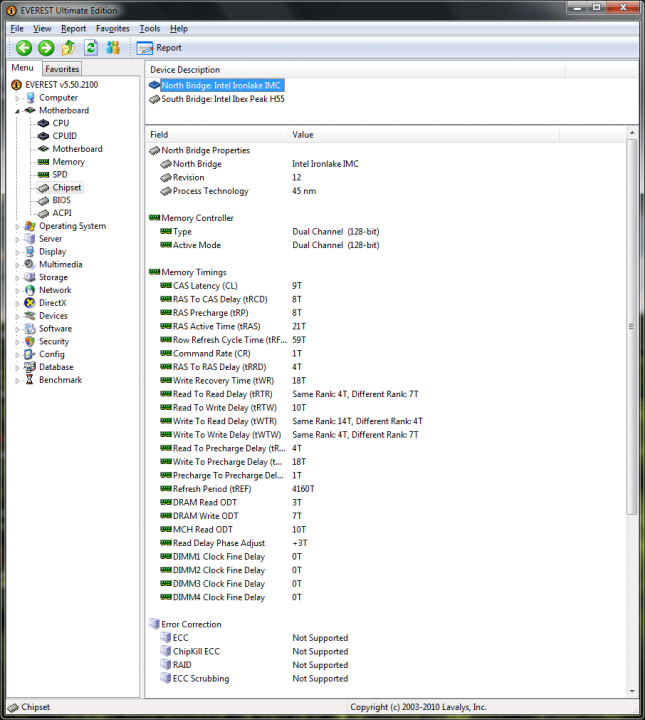This screenshot has width=645, height=720.
Task: Open the Help menu
Action: tap(179, 28)
